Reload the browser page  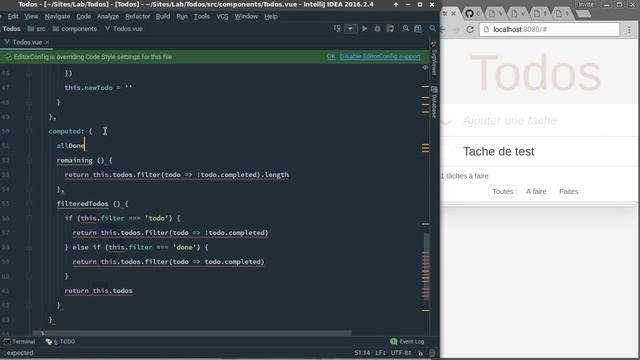coord(470,29)
